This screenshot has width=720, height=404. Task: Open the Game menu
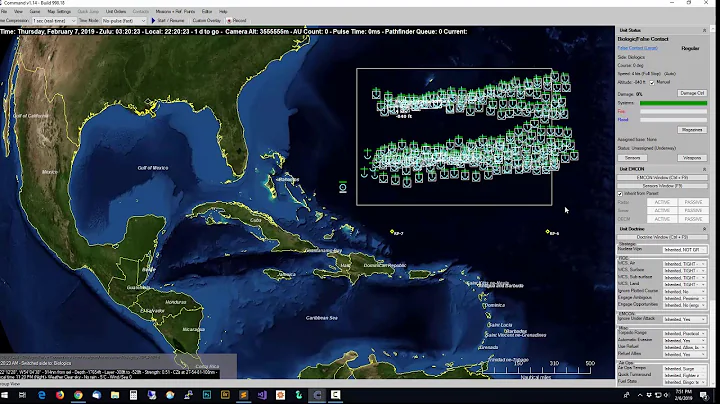tap(35, 11)
